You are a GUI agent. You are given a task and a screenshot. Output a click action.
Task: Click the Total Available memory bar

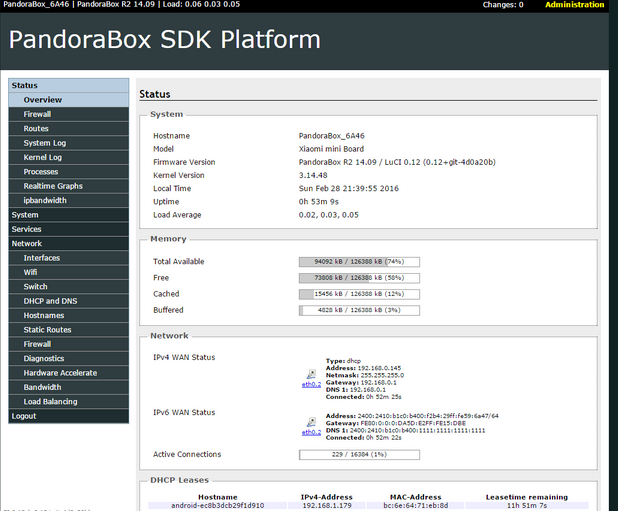pyautogui.click(x=359, y=262)
